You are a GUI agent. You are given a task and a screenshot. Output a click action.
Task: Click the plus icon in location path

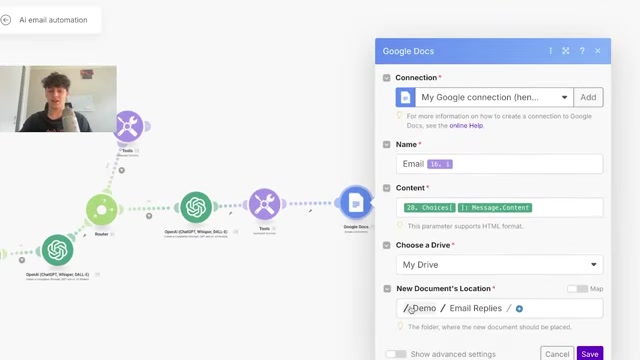(x=519, y=309)
